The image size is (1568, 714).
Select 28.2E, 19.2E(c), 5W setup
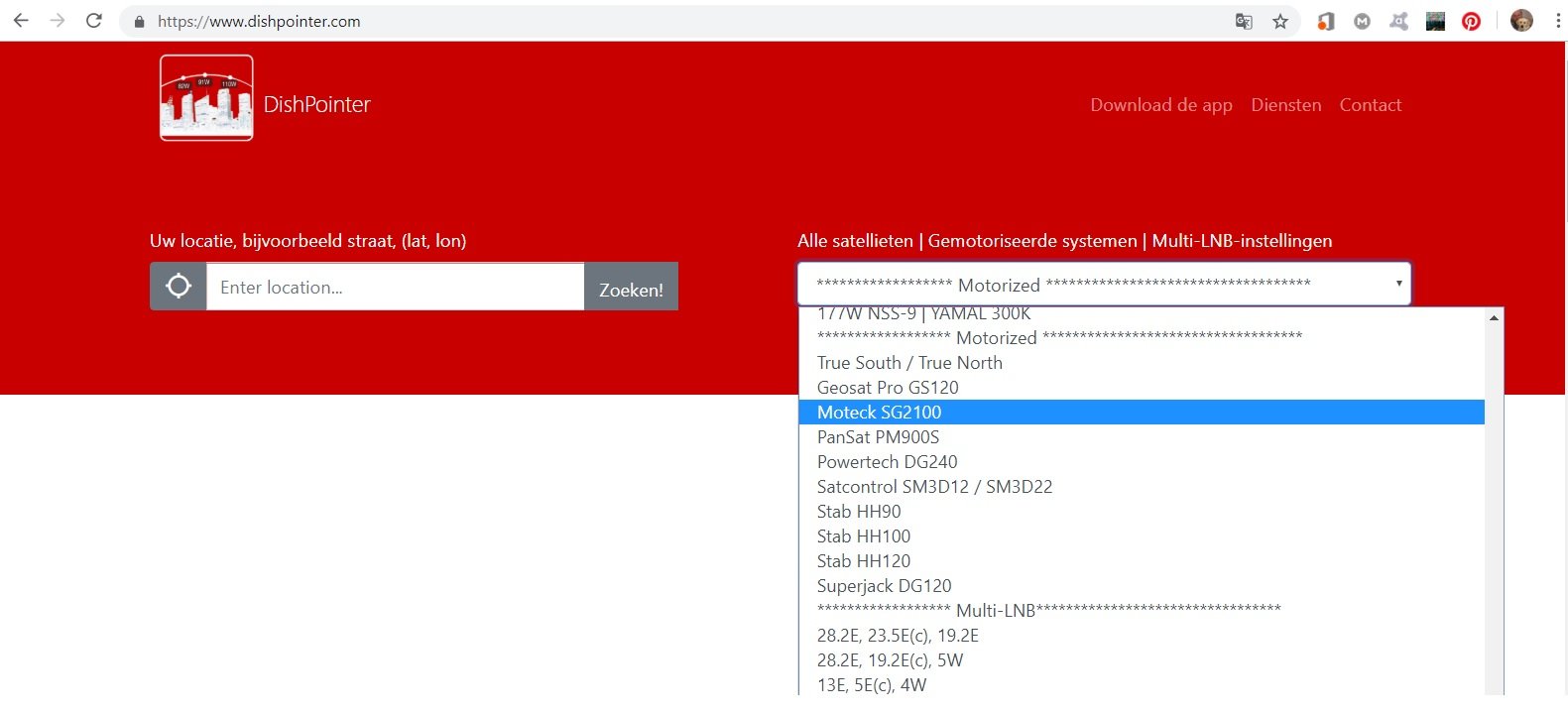point(1142,660)
